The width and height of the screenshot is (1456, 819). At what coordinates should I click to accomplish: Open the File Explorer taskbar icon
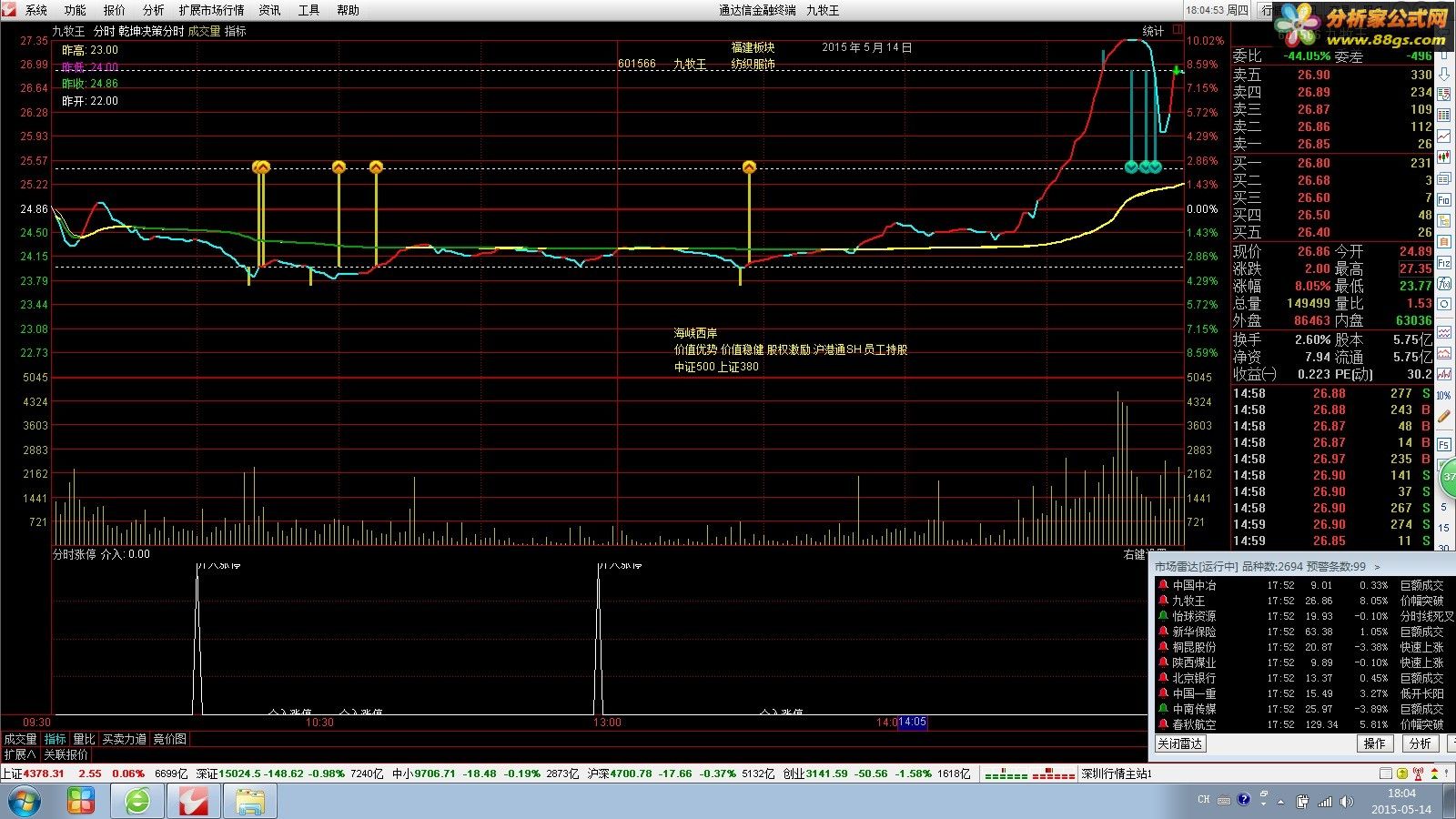pos(250,802)
